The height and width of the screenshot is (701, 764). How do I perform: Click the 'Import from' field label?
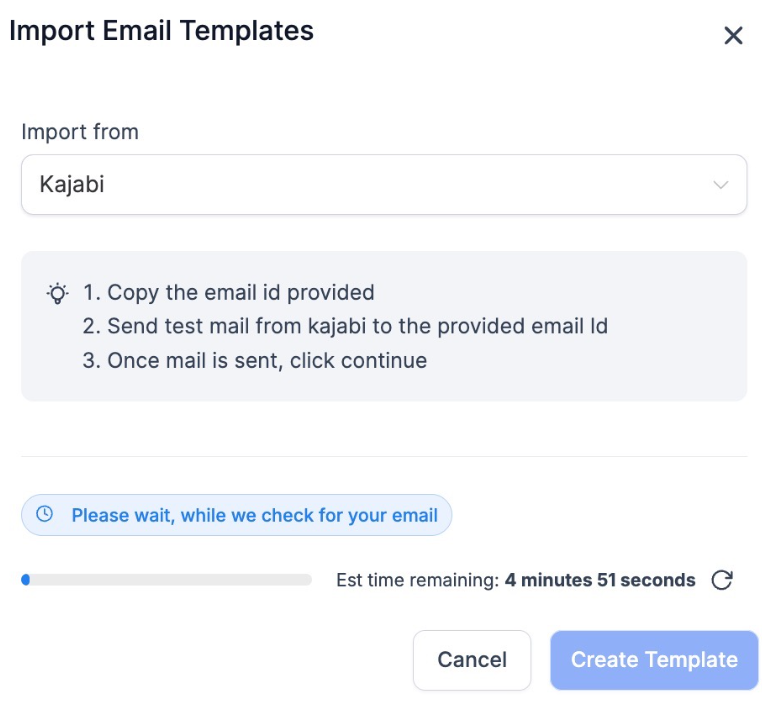80,132
